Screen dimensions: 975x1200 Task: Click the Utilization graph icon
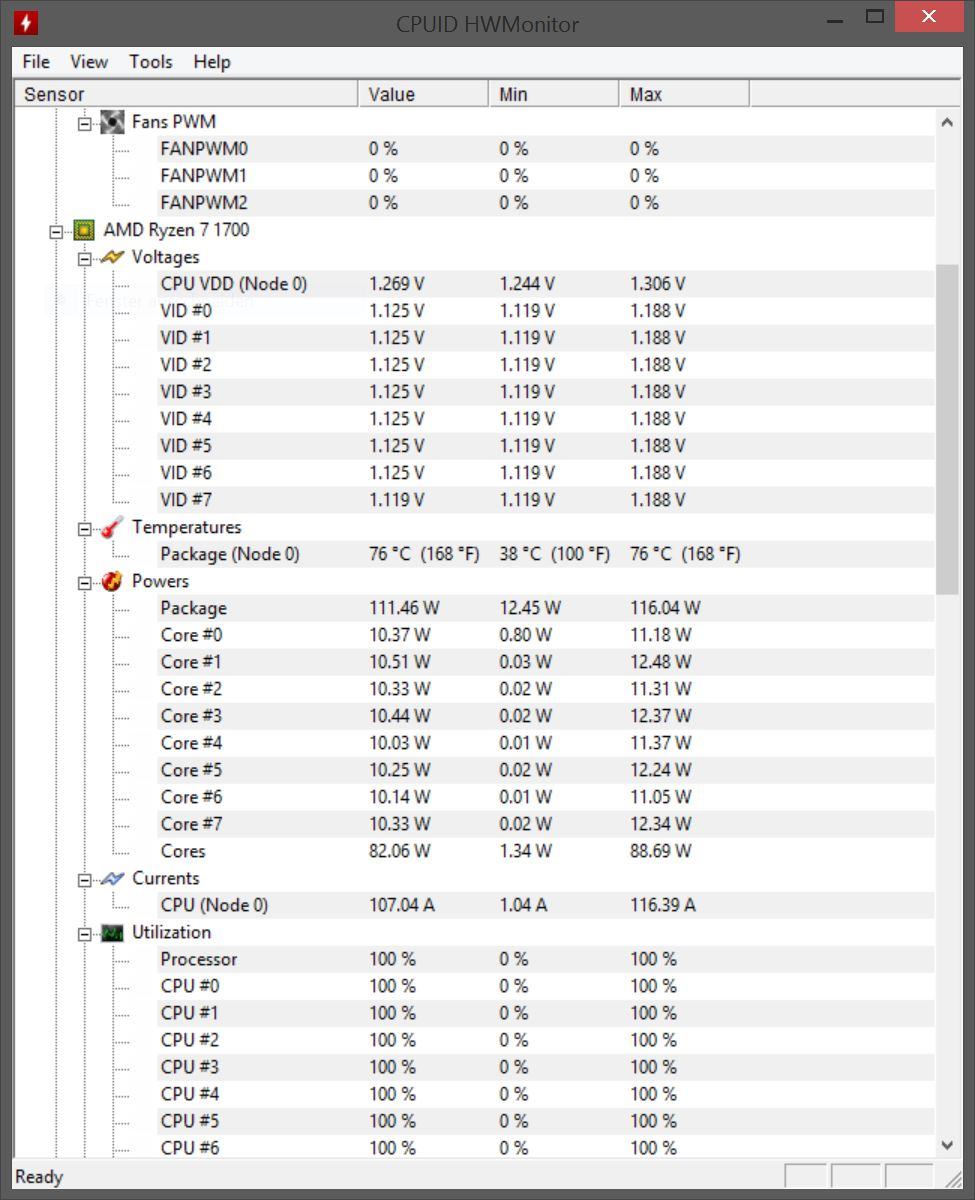[113, 932]
